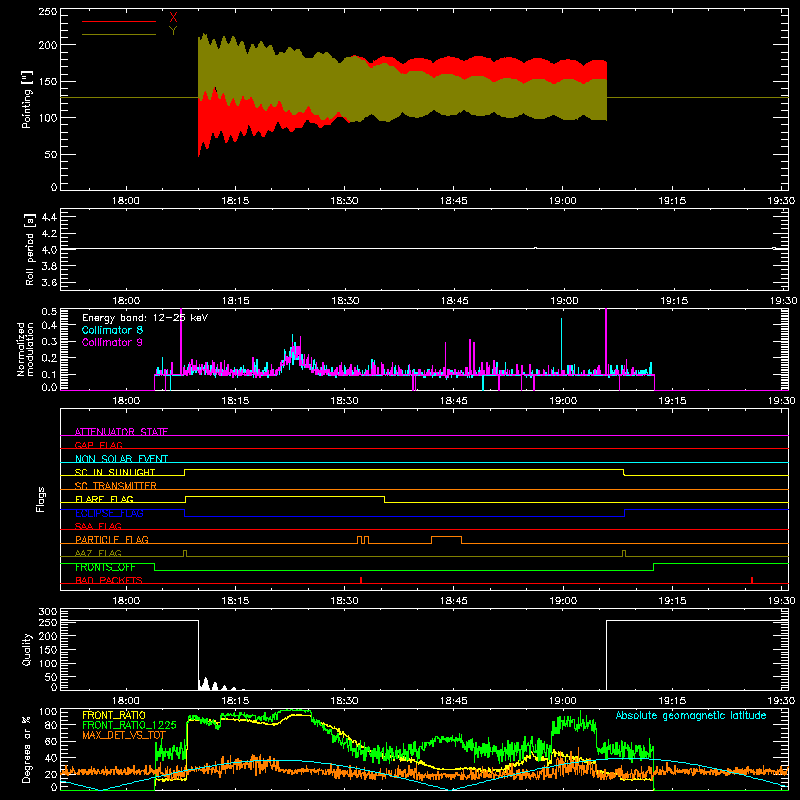Screen dimensions: 800x800
Task: Click the 19:00 time label under Pointing plot
Action: point(563,201)
